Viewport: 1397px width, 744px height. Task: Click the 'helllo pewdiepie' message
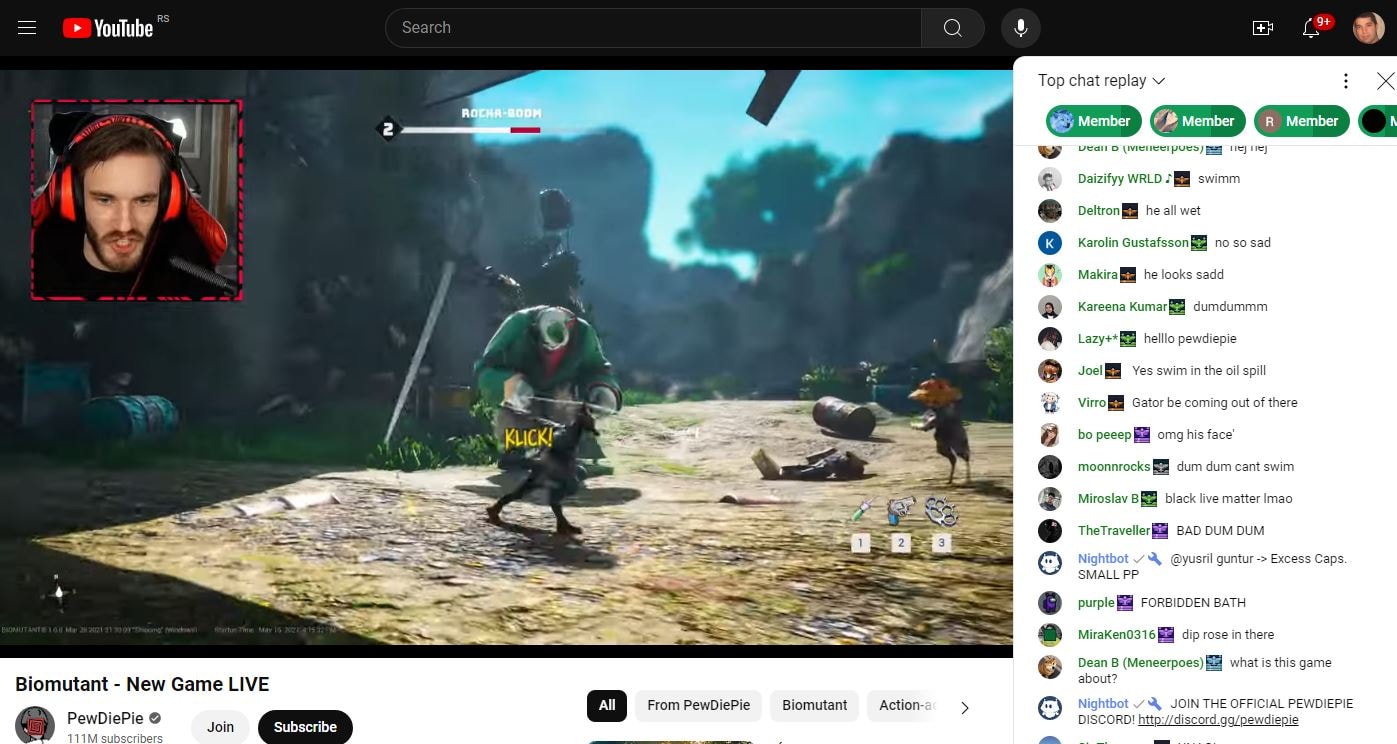[1190, 339]
